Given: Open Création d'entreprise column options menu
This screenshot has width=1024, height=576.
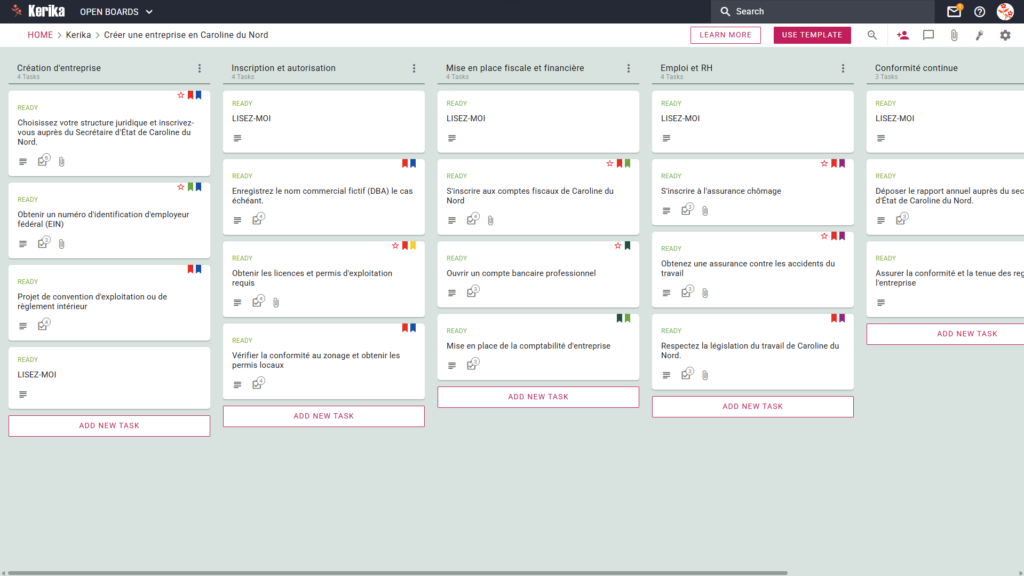Looking at the screenshot, I should (200, 68).
